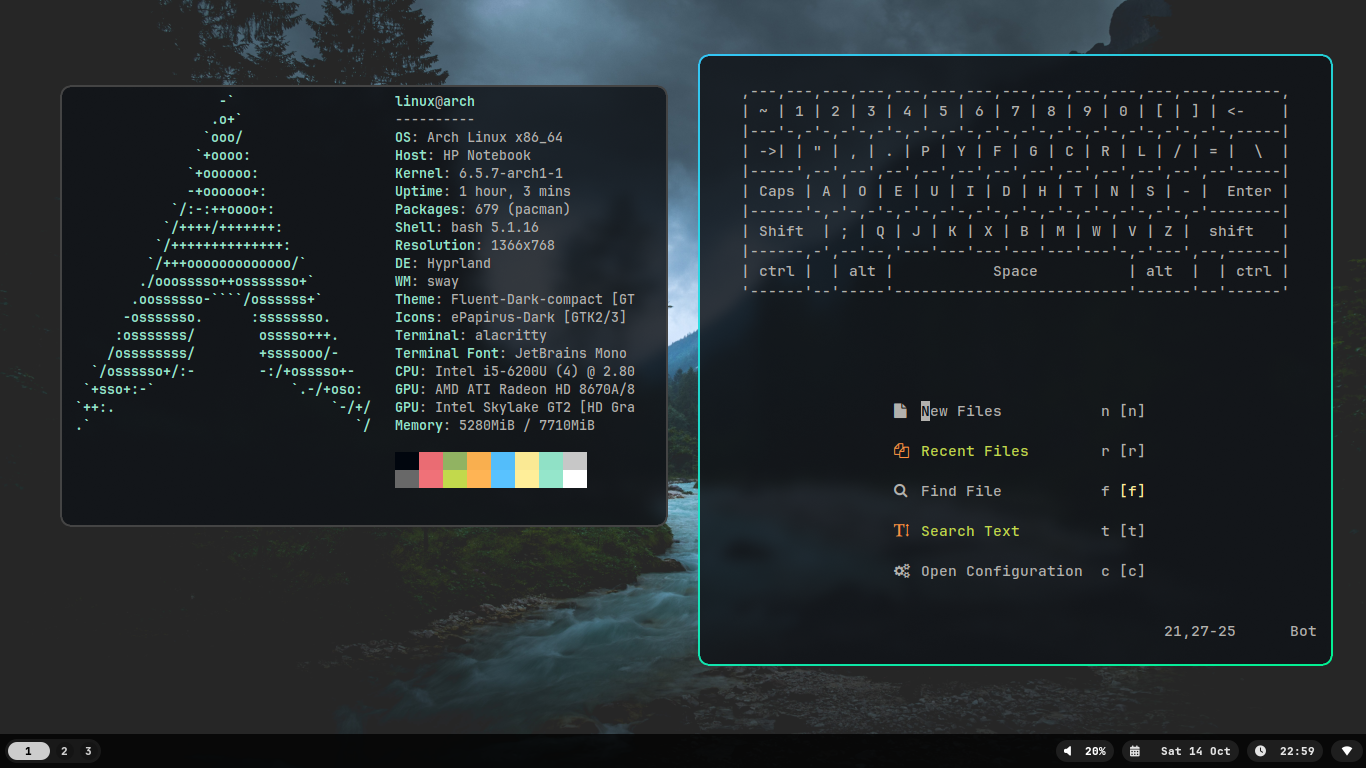Click the Space key in ASCII keyboard
Screen dimensions: 1366x768
point(1015,271)
